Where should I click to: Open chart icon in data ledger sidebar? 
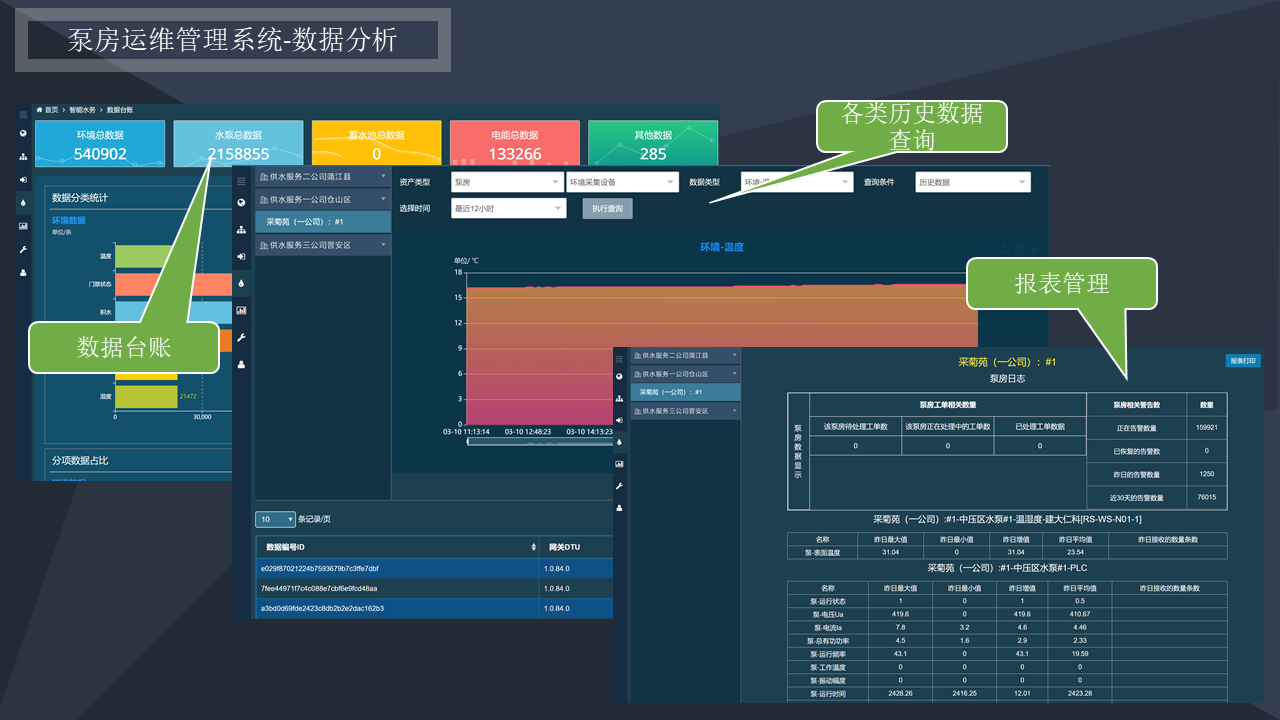23,226
